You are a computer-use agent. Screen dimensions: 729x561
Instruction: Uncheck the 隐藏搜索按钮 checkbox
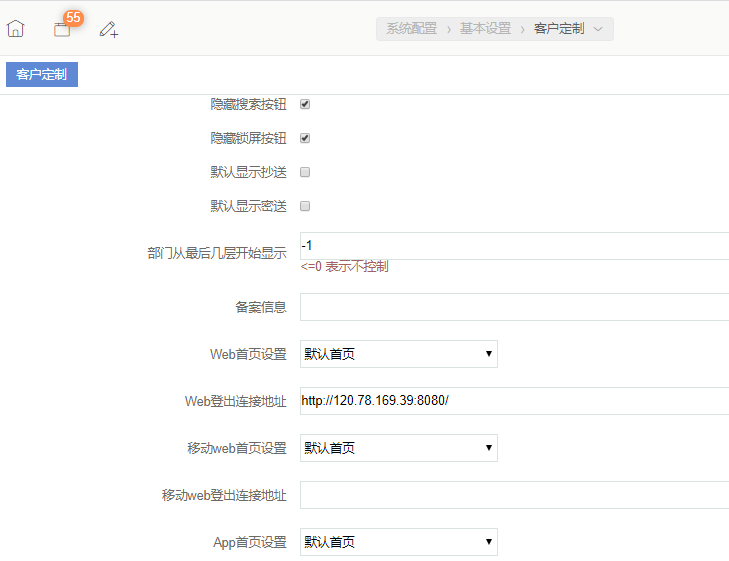[306, 104]
